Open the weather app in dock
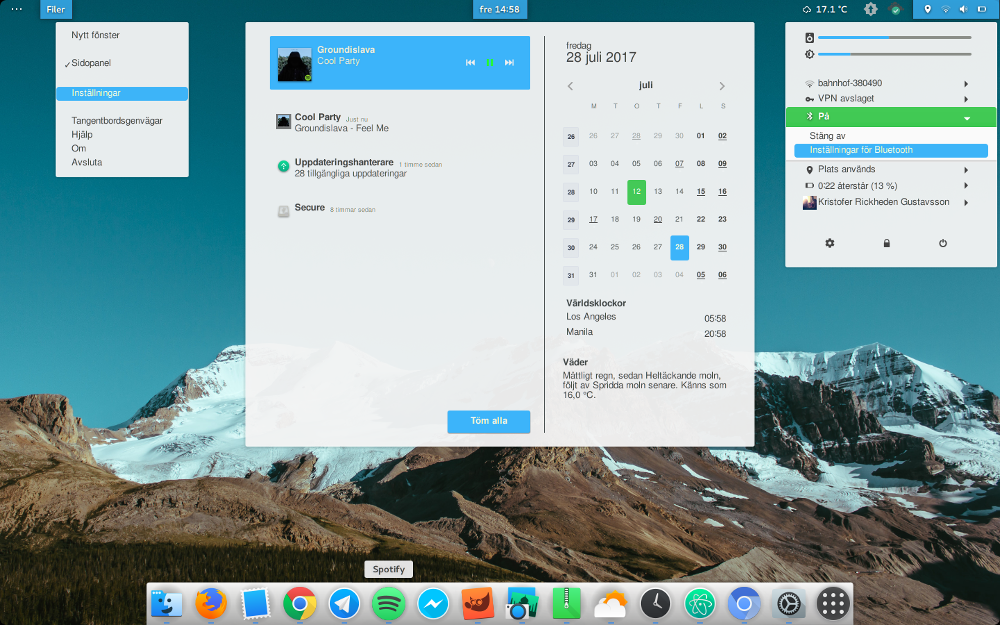The image size is (1000, 625). pos(611,603)
